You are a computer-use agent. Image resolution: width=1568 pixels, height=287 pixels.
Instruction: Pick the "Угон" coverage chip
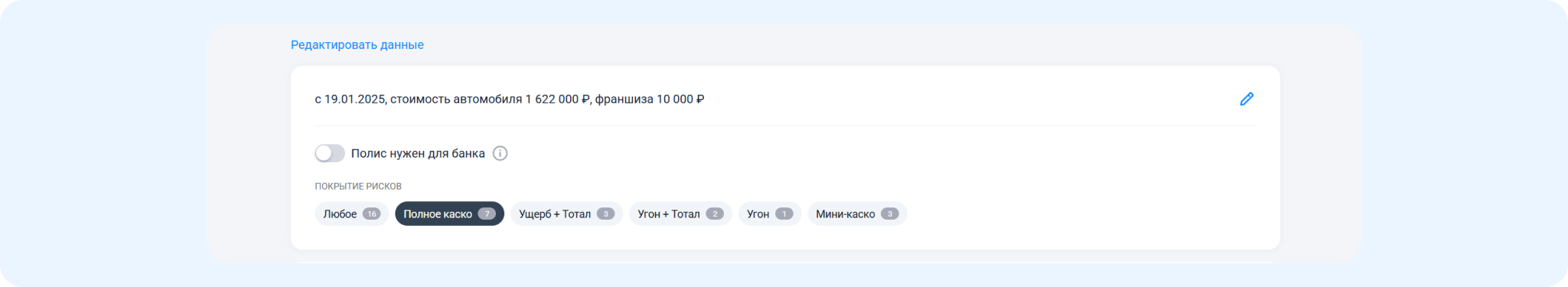pyautogui.click(x=770, y=214)
